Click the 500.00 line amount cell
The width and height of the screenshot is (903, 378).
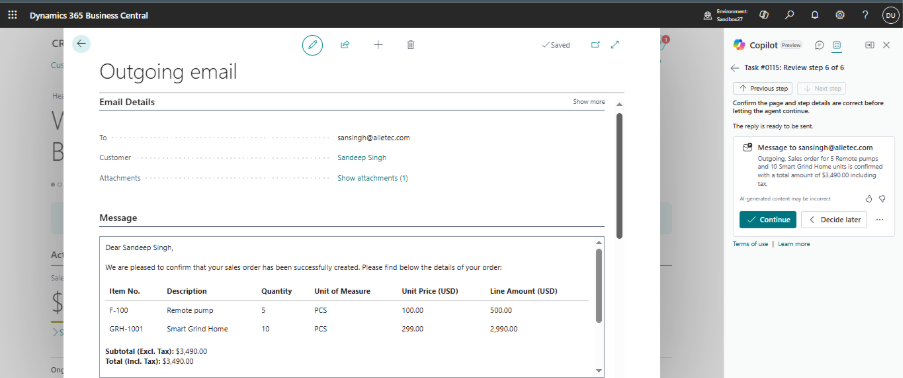pos(500,310)
